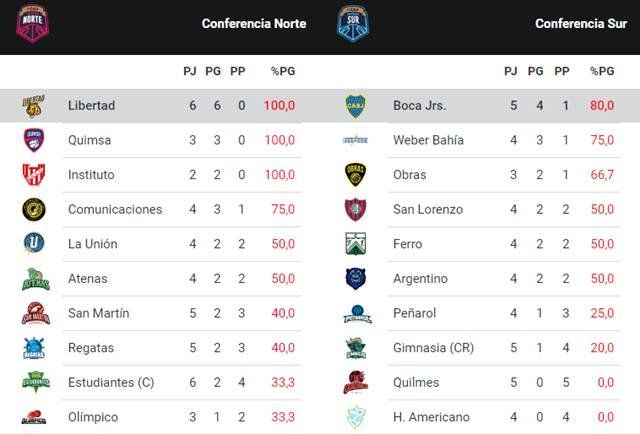Click the Boca Jrs. team crest
Viewport: 640px width, 434px height.
tap(355, 105)
